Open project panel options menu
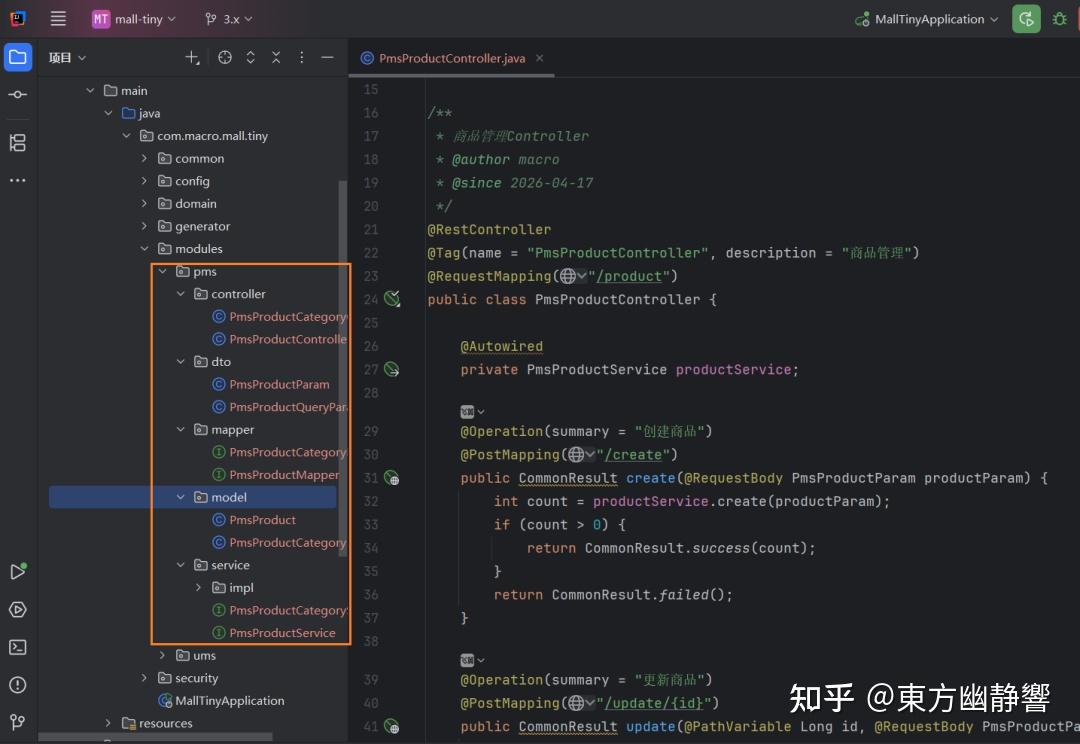 click(302, 58)
